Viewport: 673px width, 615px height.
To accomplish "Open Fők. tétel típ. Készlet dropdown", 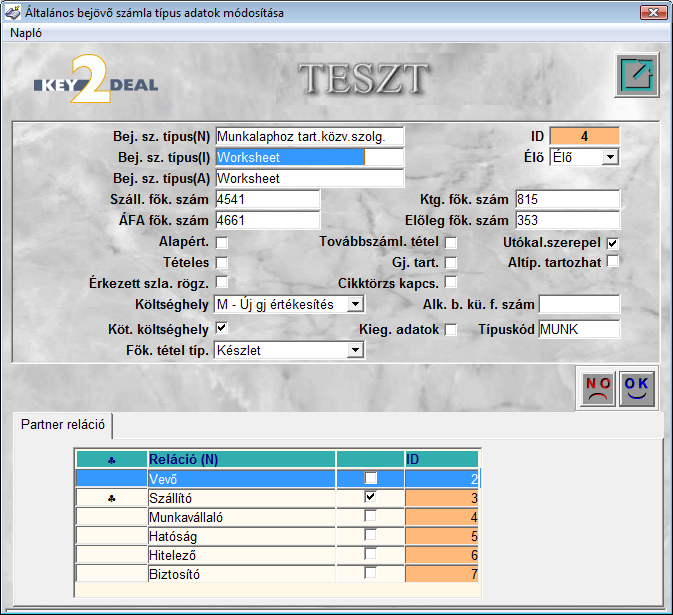I will tap(355, 350).
